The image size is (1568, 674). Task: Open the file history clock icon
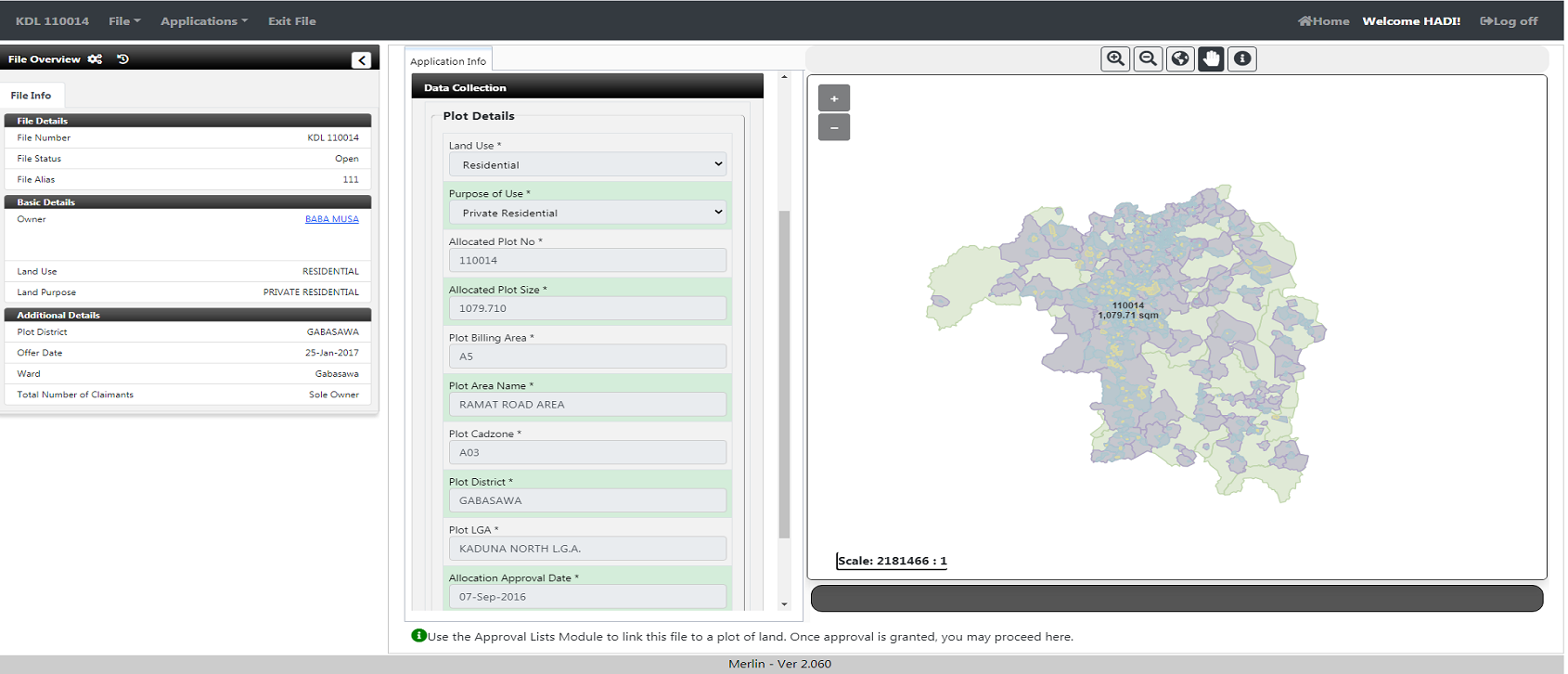click(x=122, y=58)
